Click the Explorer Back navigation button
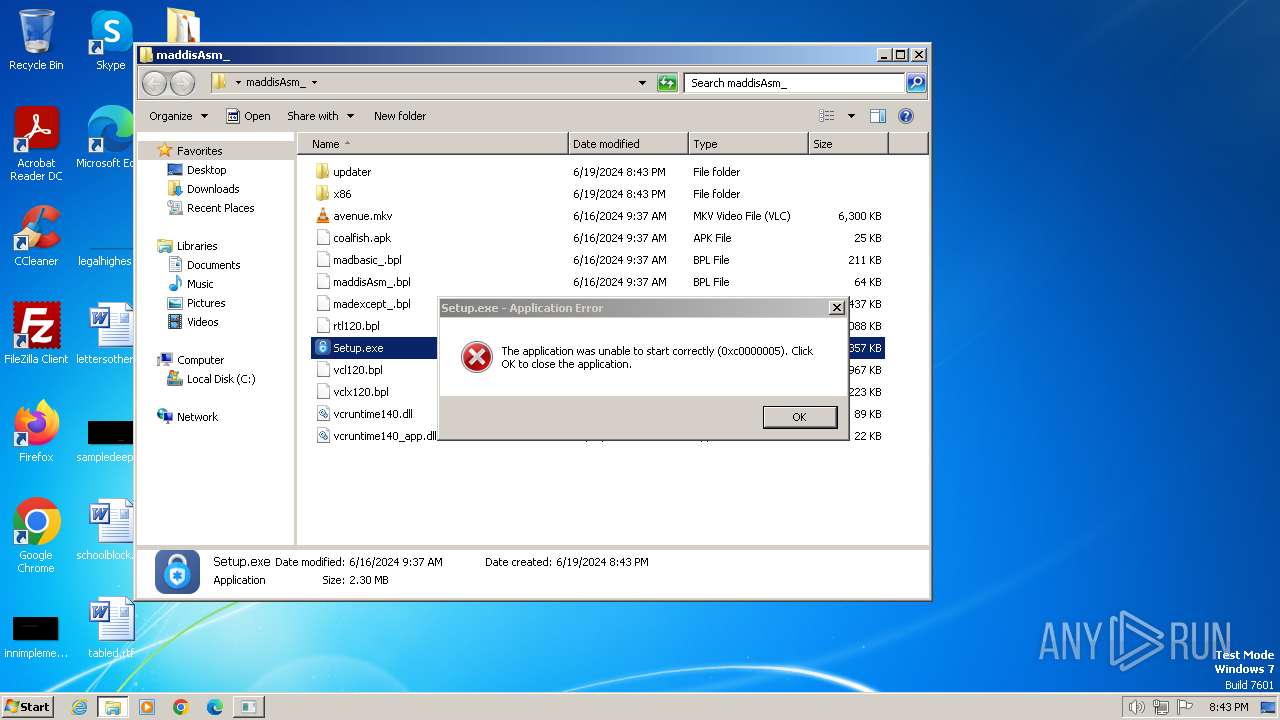This screenshot has width=1280, height=720. tap(155, 83)
